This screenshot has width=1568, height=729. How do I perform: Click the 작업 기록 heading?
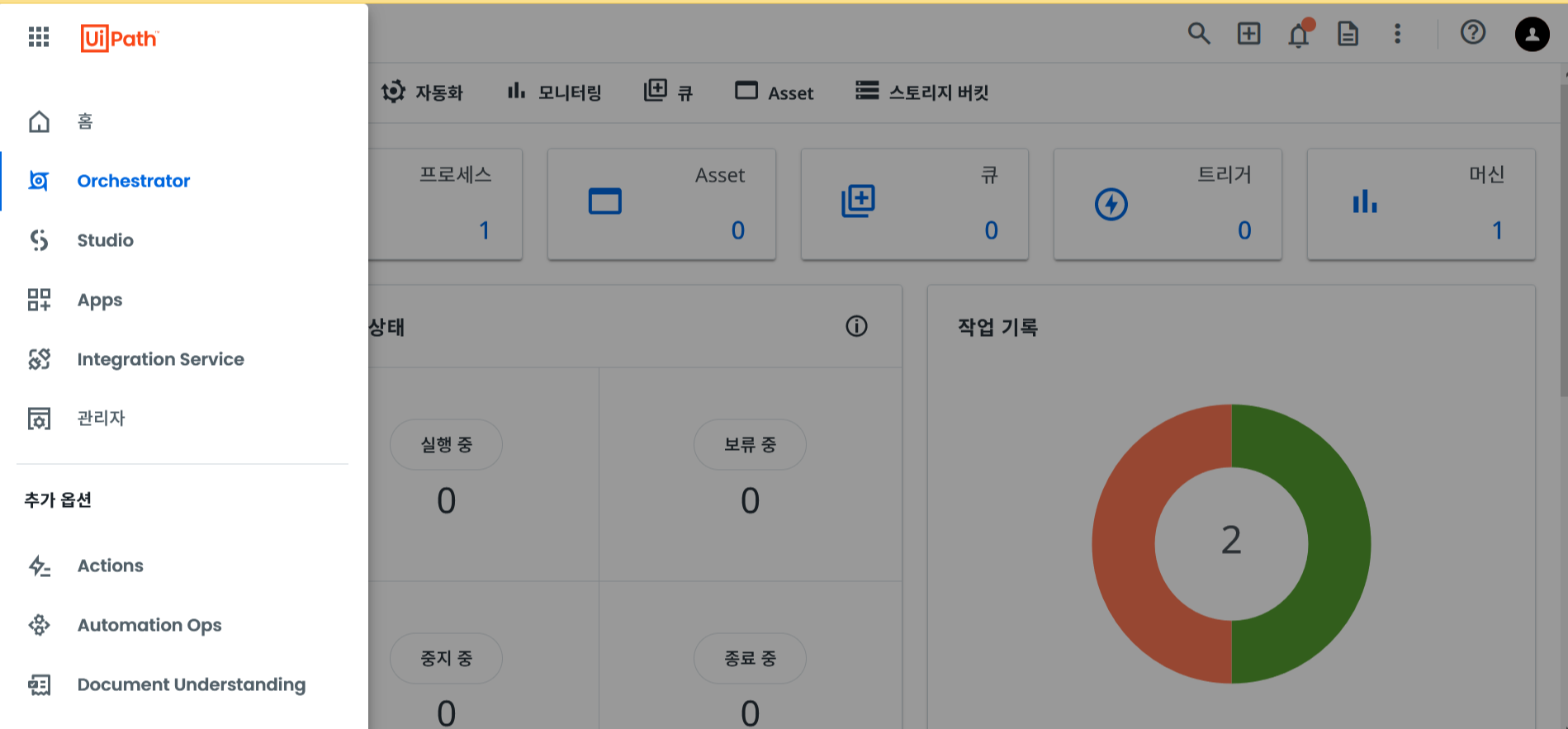(997, 327)
